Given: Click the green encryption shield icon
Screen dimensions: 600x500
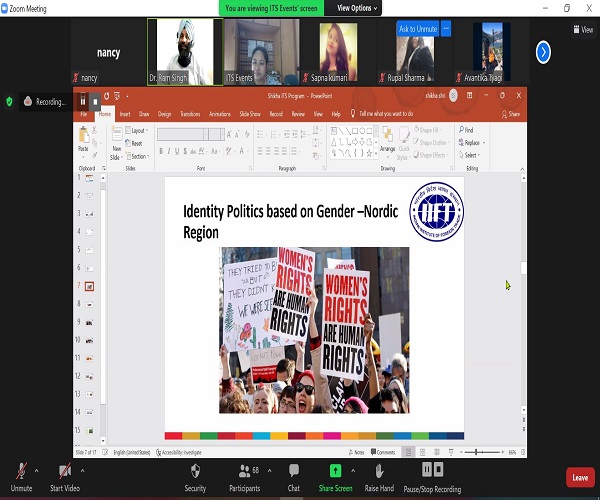Looking at the screenshot, I should click(x=10, y=102).
